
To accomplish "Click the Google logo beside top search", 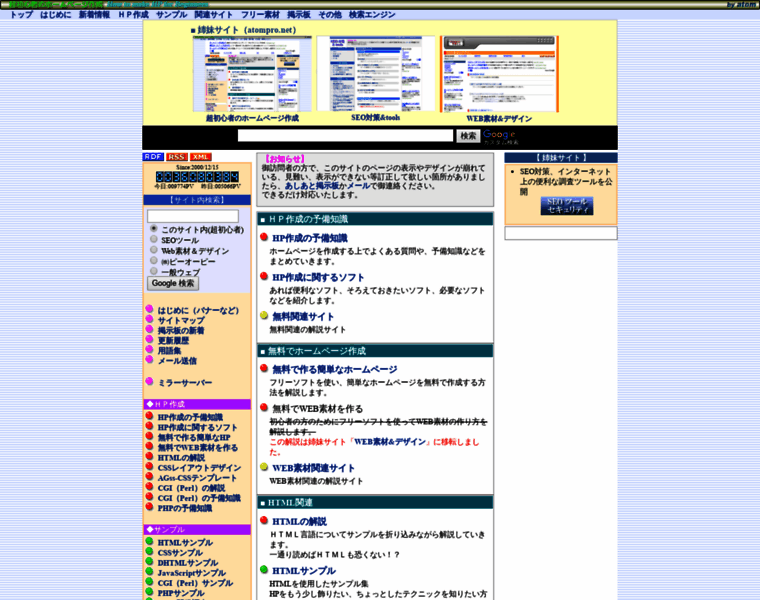I will pyautogui.click(x=500, y=136).
